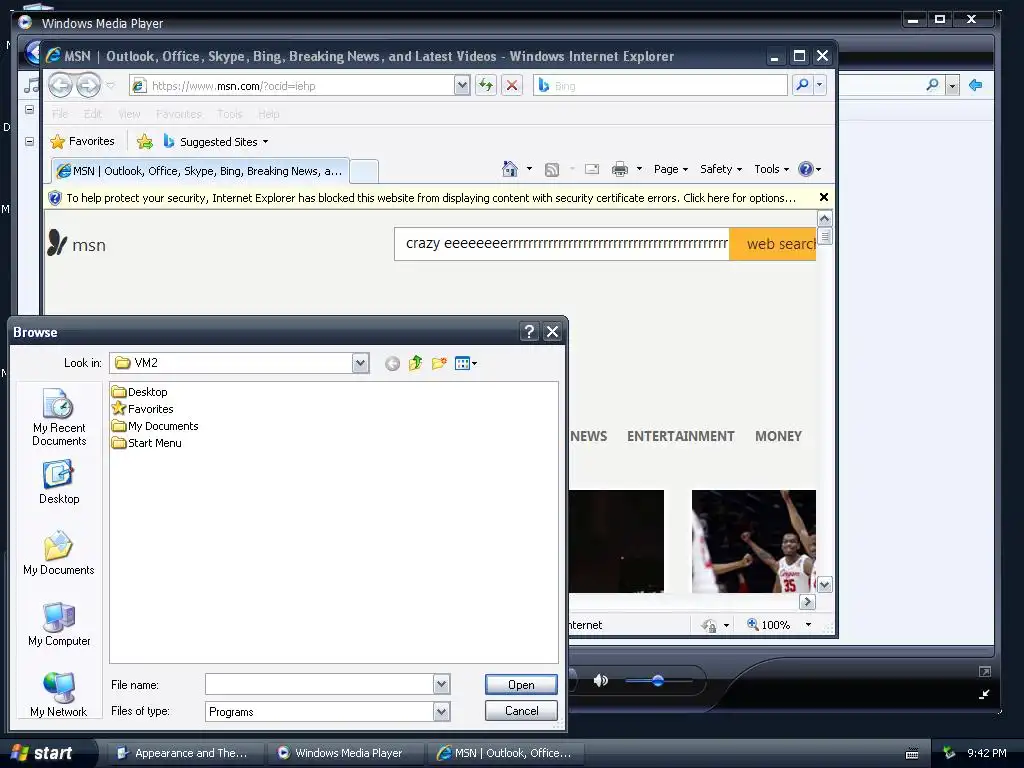The width and height of the screenshot is (1024, 768).
Task: Click the Open button in Browse
Action: click(521, 684)
